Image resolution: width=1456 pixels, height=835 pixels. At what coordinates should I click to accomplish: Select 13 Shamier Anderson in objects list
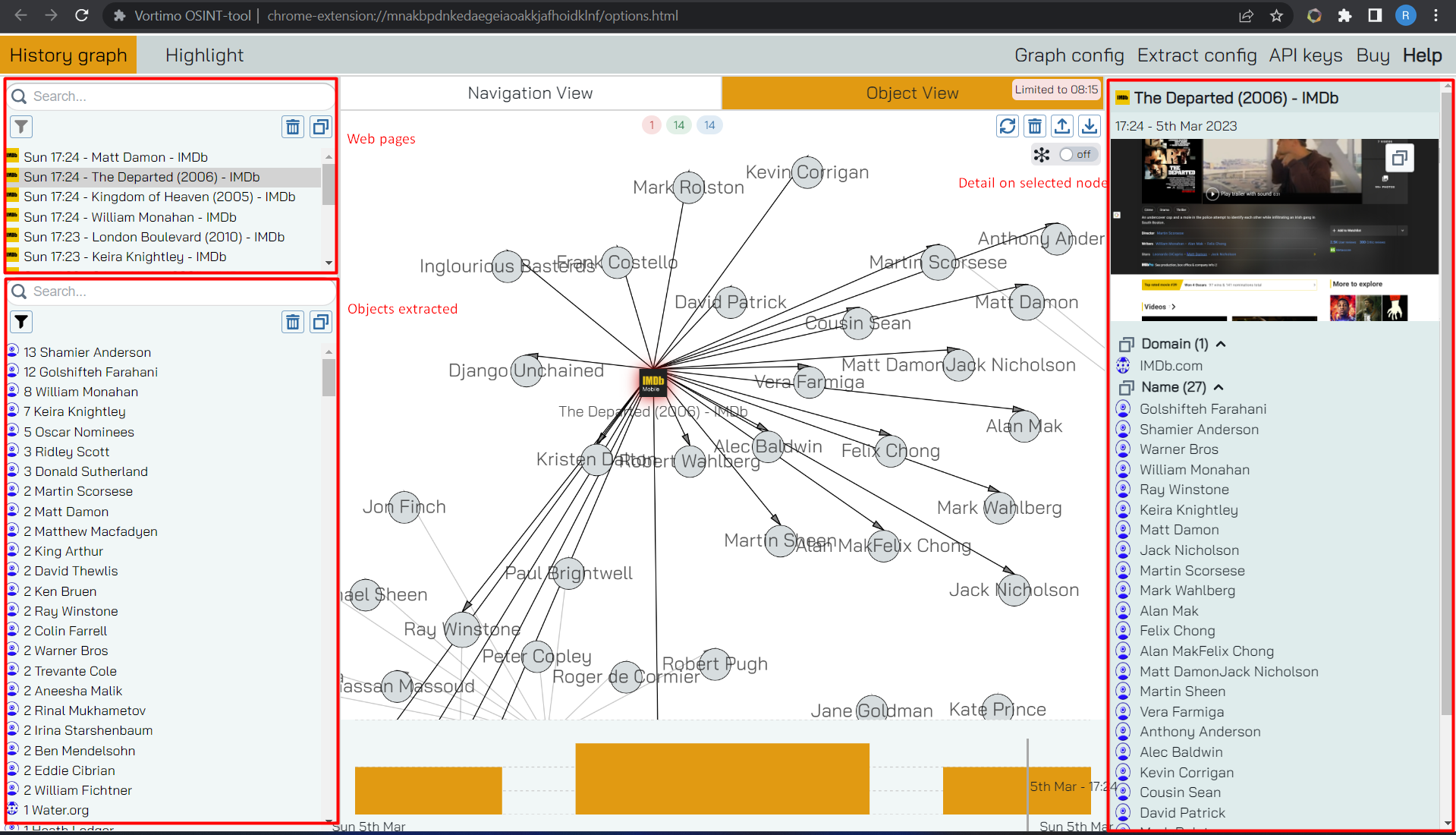tap(163, 352)
